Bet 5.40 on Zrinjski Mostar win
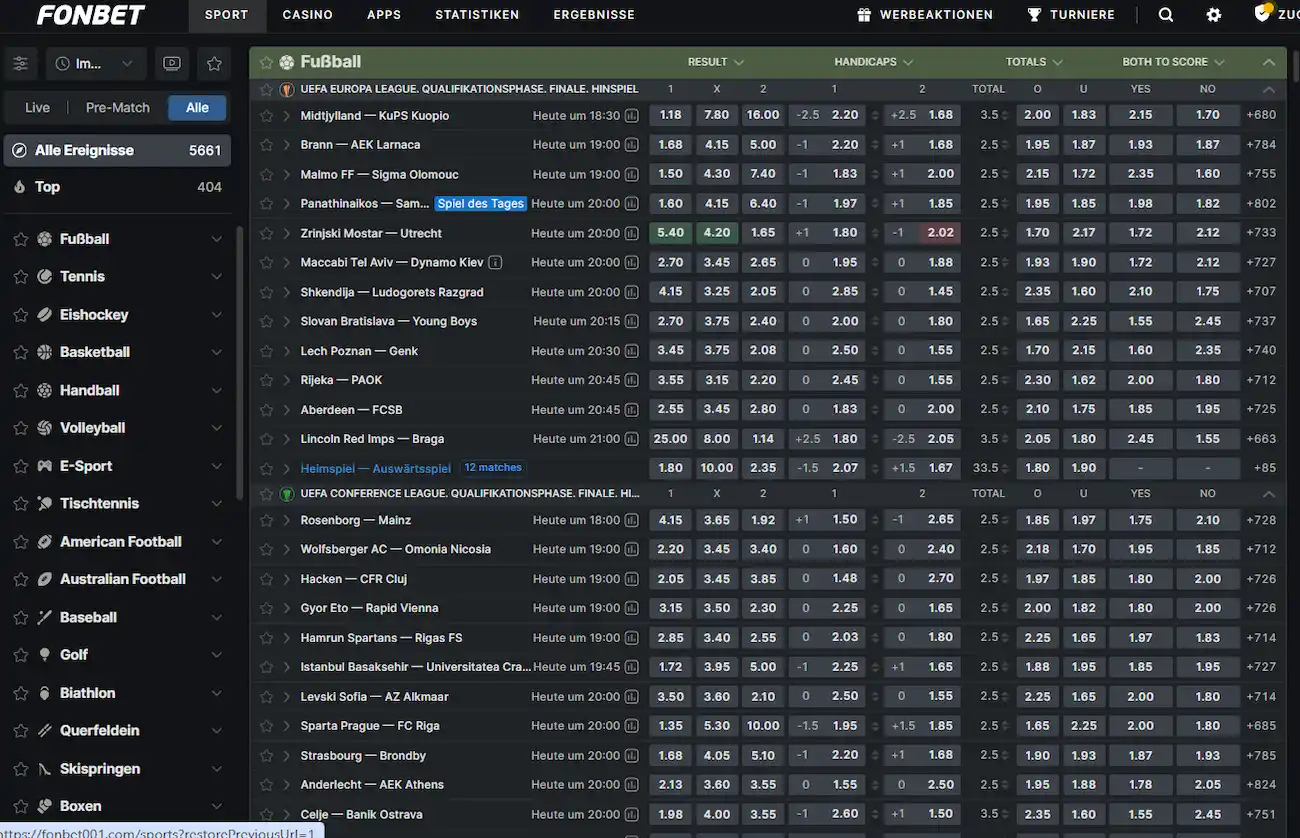This screenshot has height=838, width=1300. point(671,233)
